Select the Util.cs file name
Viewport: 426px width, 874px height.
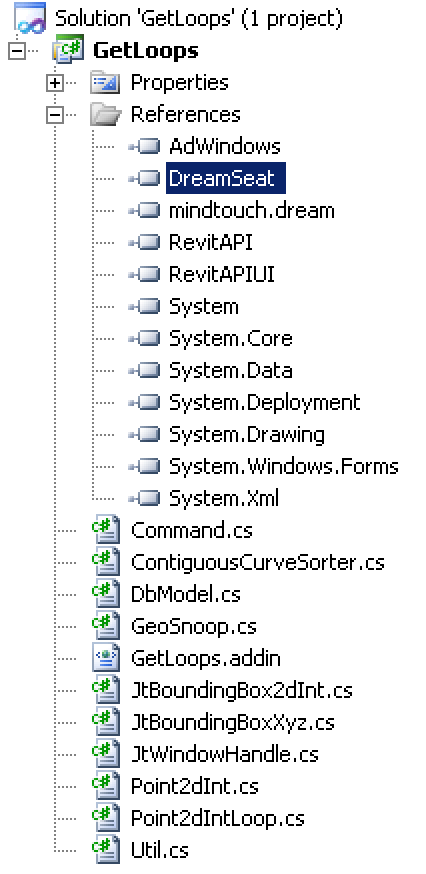[159, 851]
